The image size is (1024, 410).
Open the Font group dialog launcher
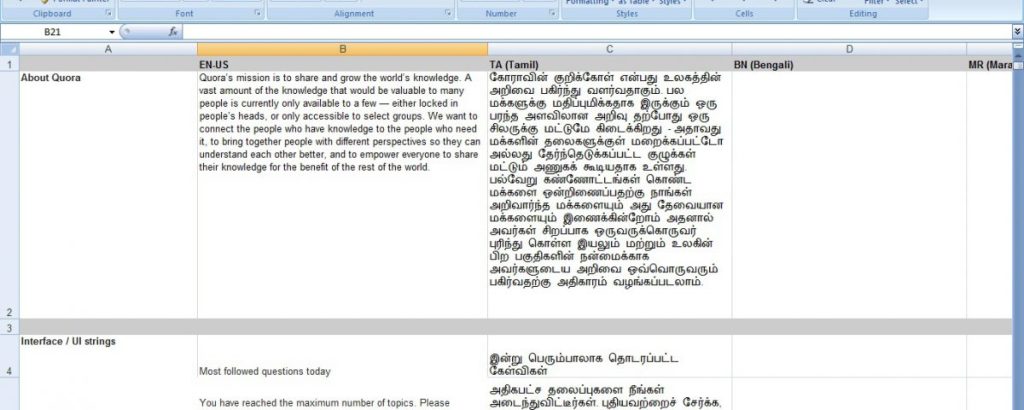(x=257, y=13)
